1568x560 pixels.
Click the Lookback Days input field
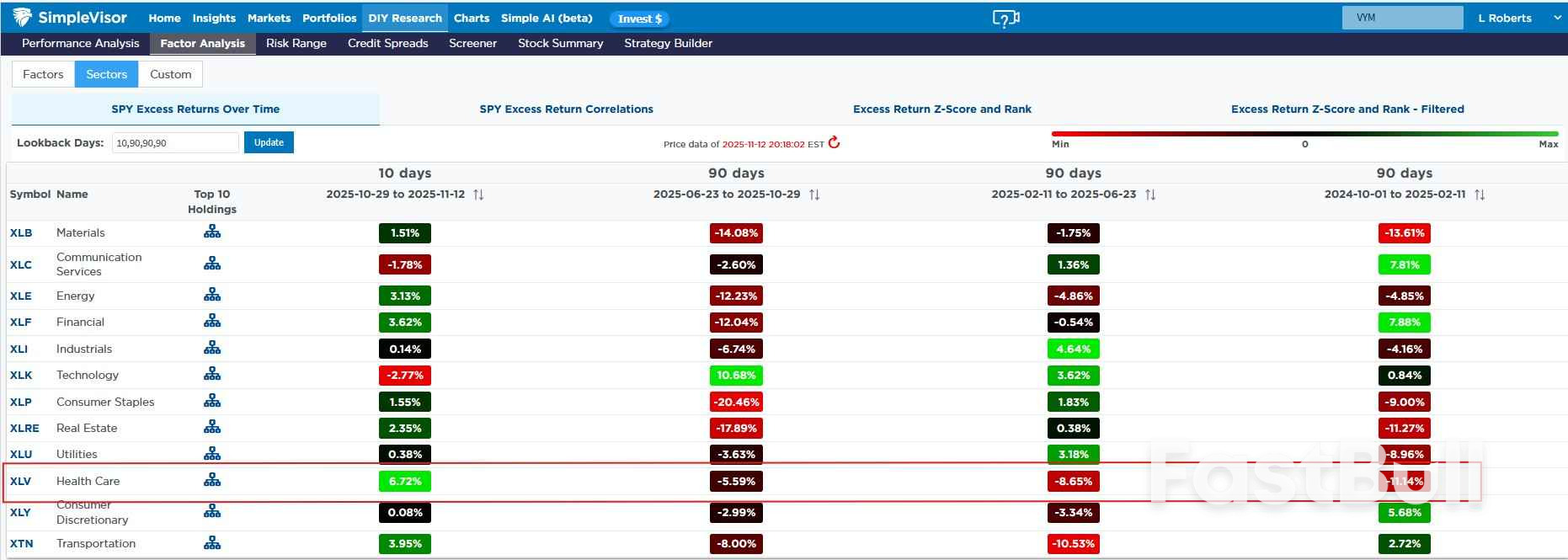175,143
